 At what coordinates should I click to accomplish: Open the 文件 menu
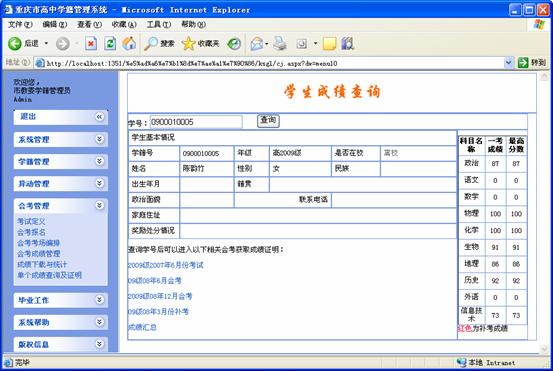pos(20,24)
